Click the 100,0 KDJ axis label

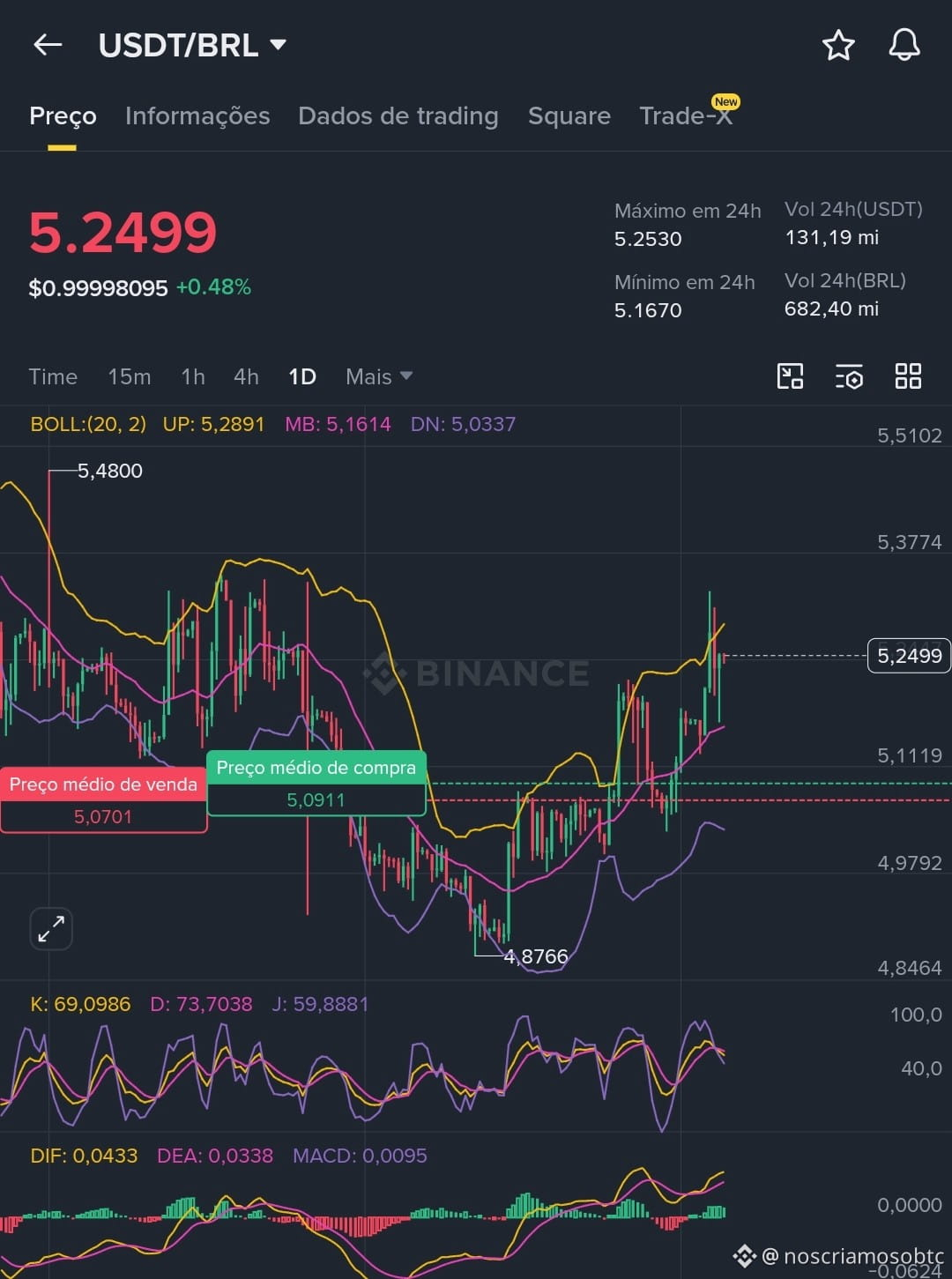click(916, 1015)
